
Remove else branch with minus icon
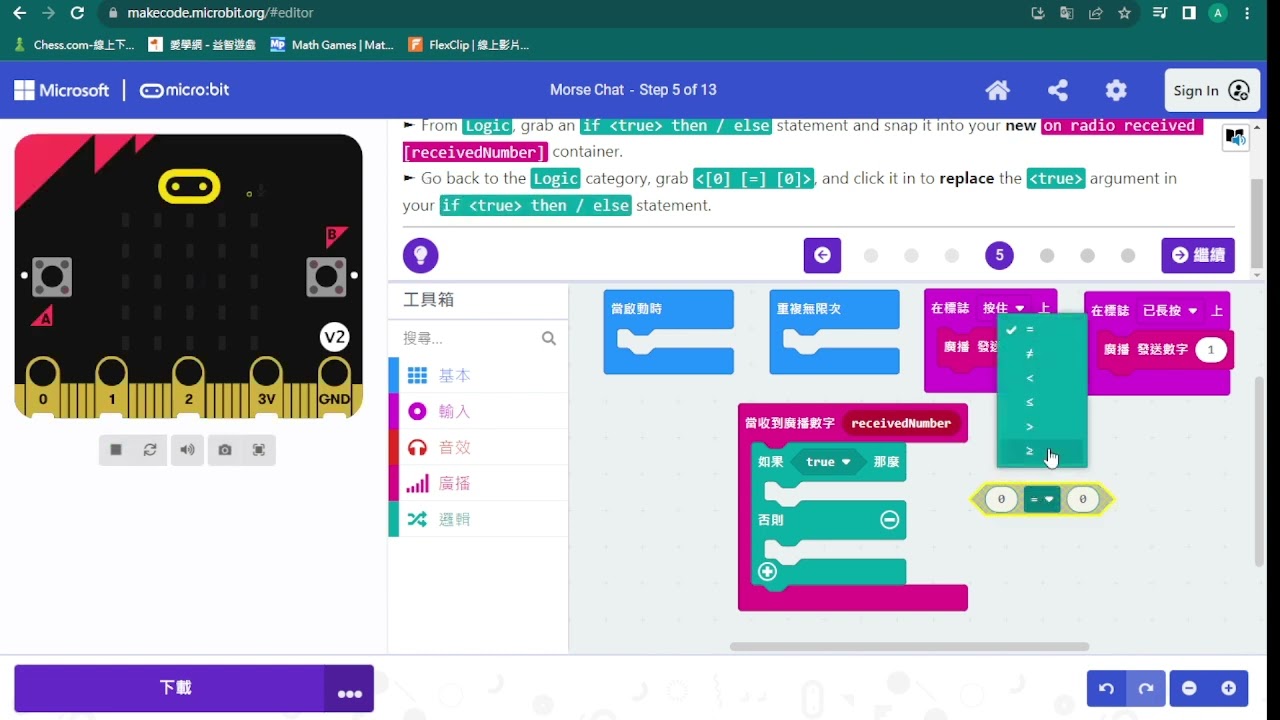889,520
